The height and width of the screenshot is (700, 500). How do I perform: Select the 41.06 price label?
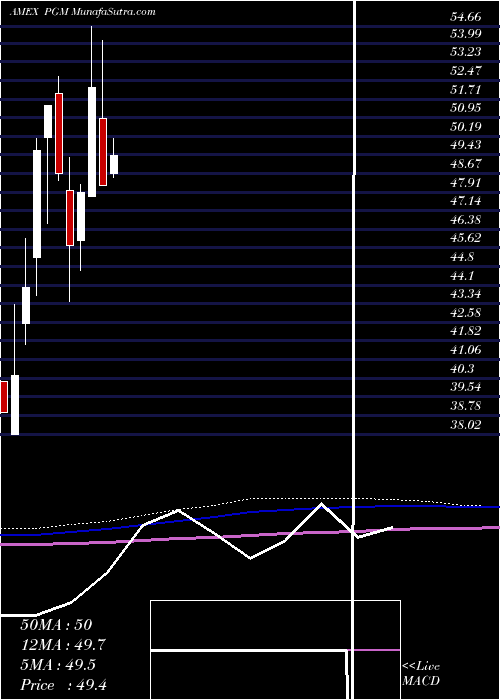(x=466, y=350)
